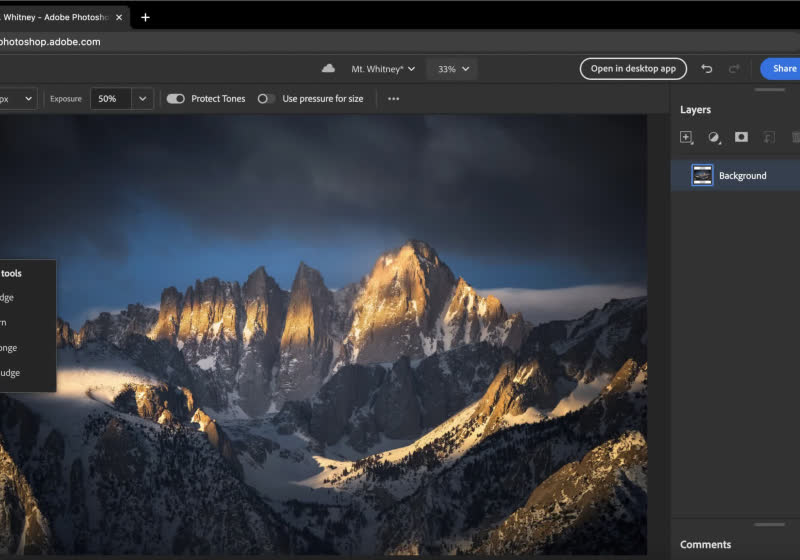Image resolution: width=800 pixels, height=560 pixels.
Task: Click the Exposure 50% input field
Action: pos(111,99)
